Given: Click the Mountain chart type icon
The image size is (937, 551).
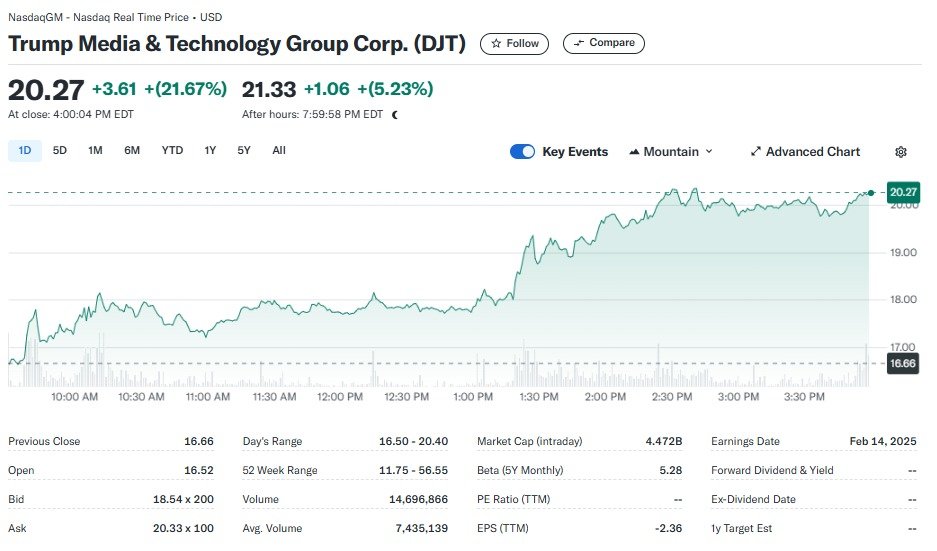Looking at the screenshot, I should click(634, 152).
